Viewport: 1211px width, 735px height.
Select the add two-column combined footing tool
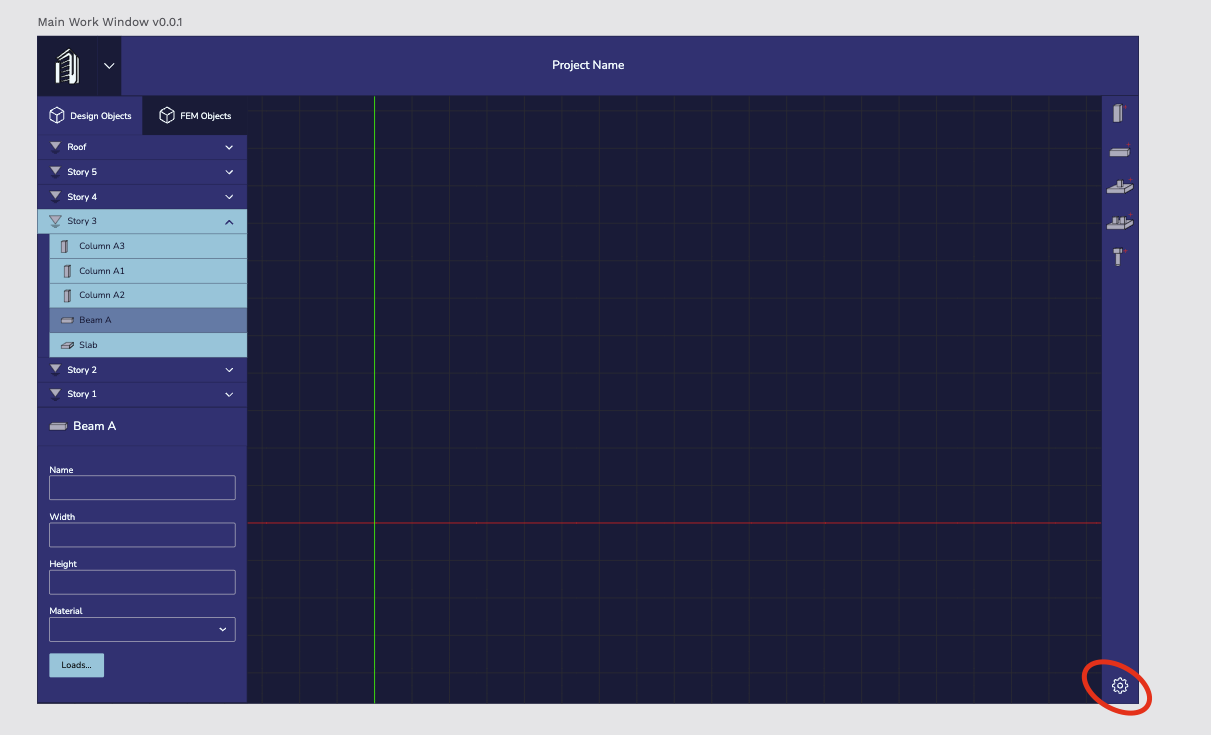[x=1119, y=222]
